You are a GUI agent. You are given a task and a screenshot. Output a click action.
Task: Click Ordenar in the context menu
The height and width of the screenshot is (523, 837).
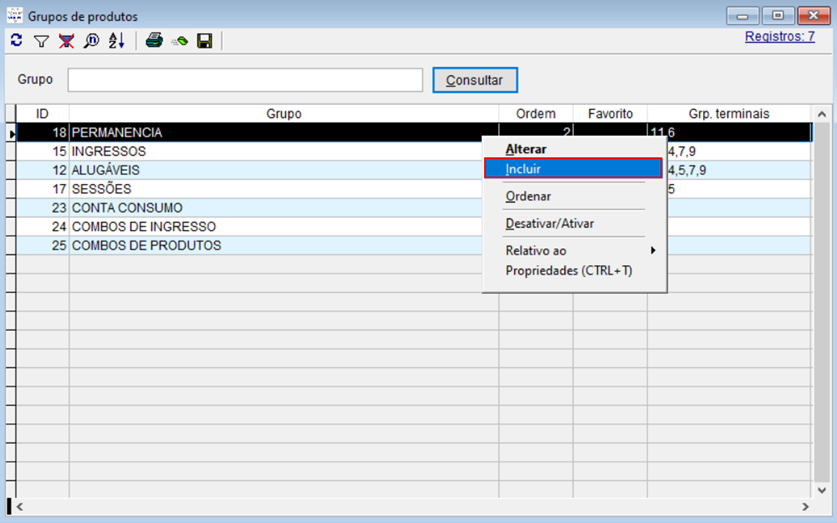point(528,196)
